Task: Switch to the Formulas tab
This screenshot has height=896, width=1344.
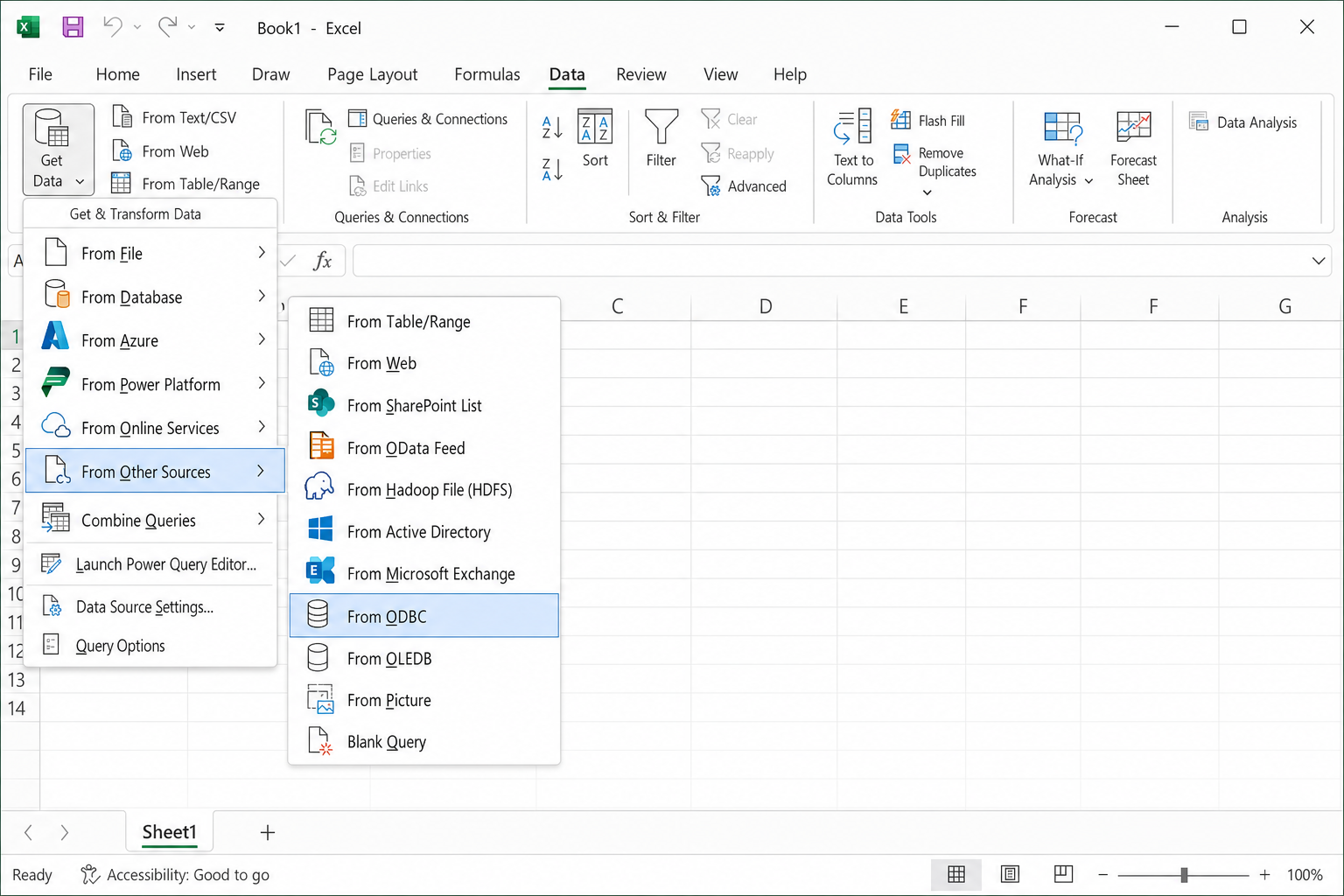Action: (x=487, y=74)
